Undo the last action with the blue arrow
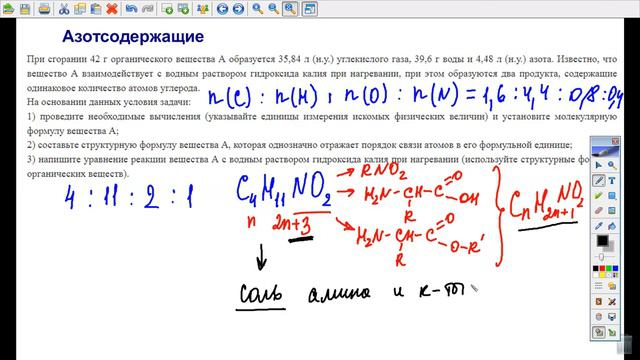 click(x=131, y=9)
